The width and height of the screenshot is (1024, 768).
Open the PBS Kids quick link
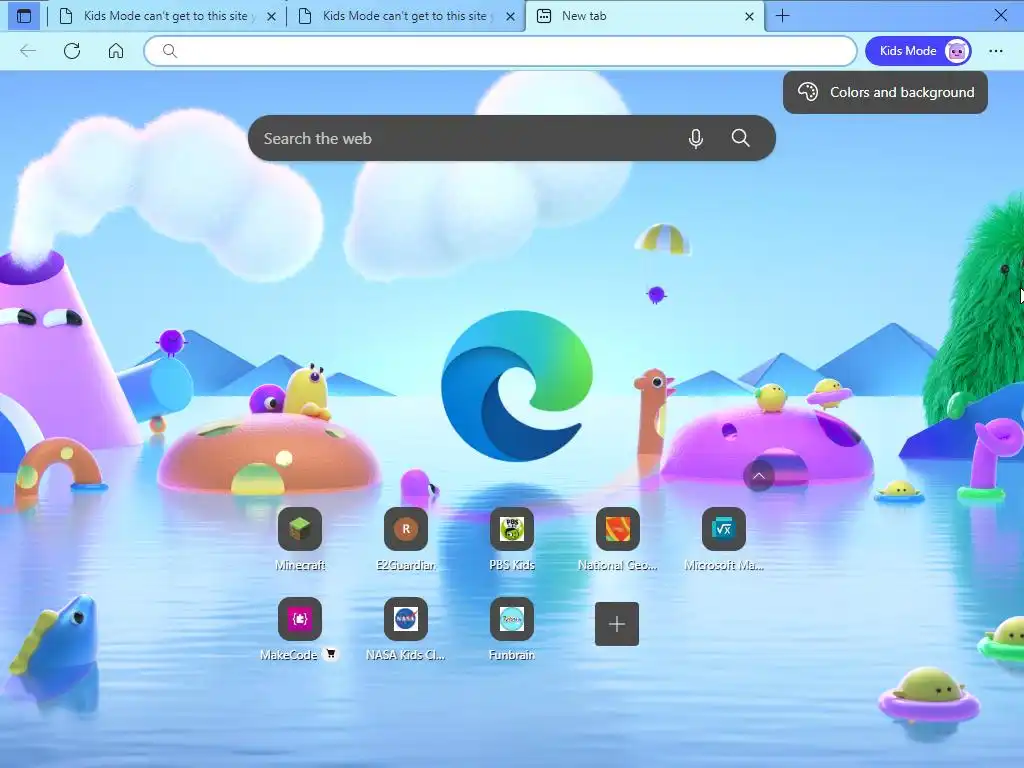tap(512, 528)
